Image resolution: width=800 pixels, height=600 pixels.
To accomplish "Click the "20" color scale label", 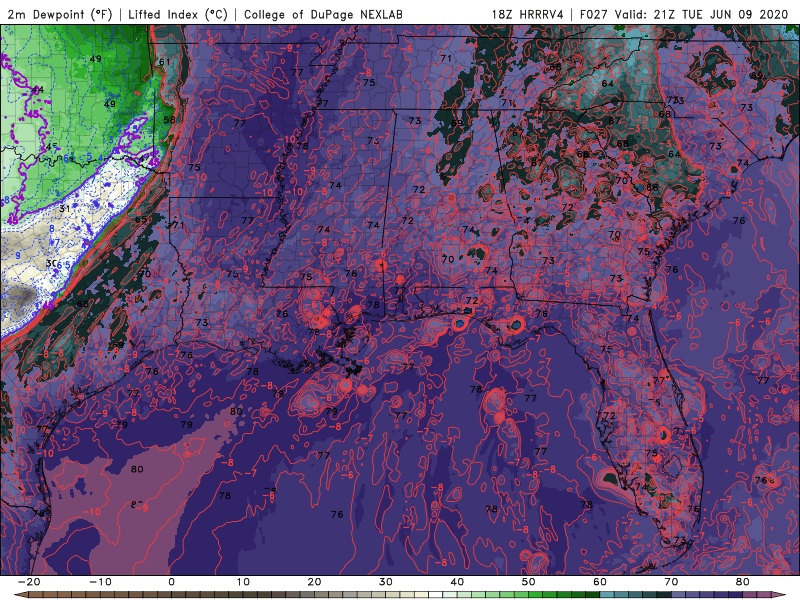I will pyautogui.click(x=314, y=582).
